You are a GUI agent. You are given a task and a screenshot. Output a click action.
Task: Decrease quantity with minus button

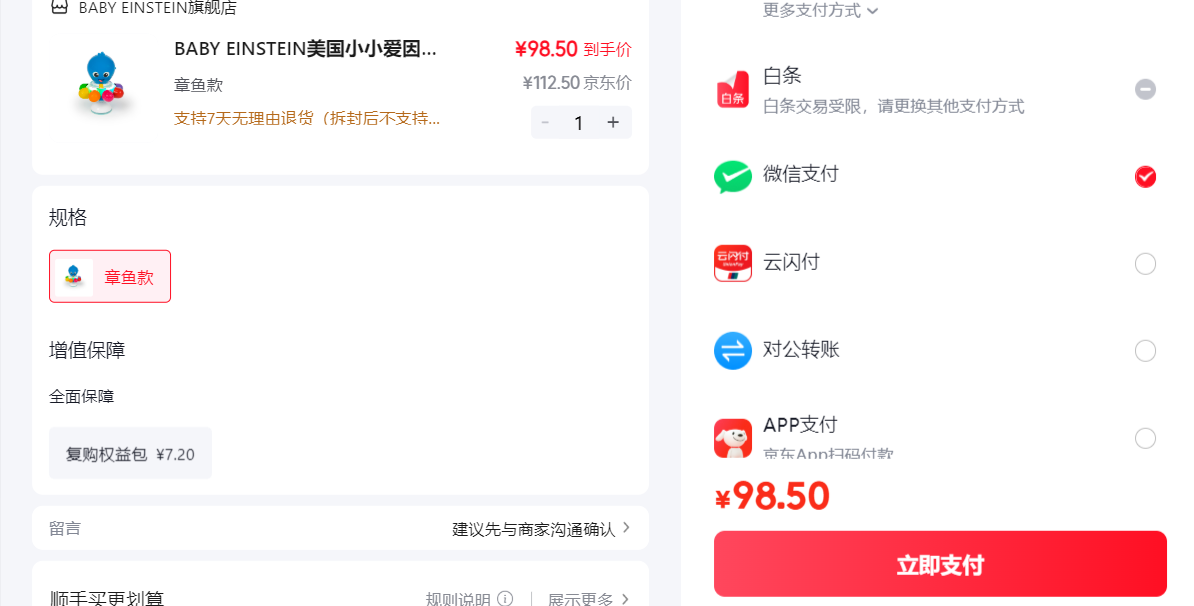[x=545, y=123]
